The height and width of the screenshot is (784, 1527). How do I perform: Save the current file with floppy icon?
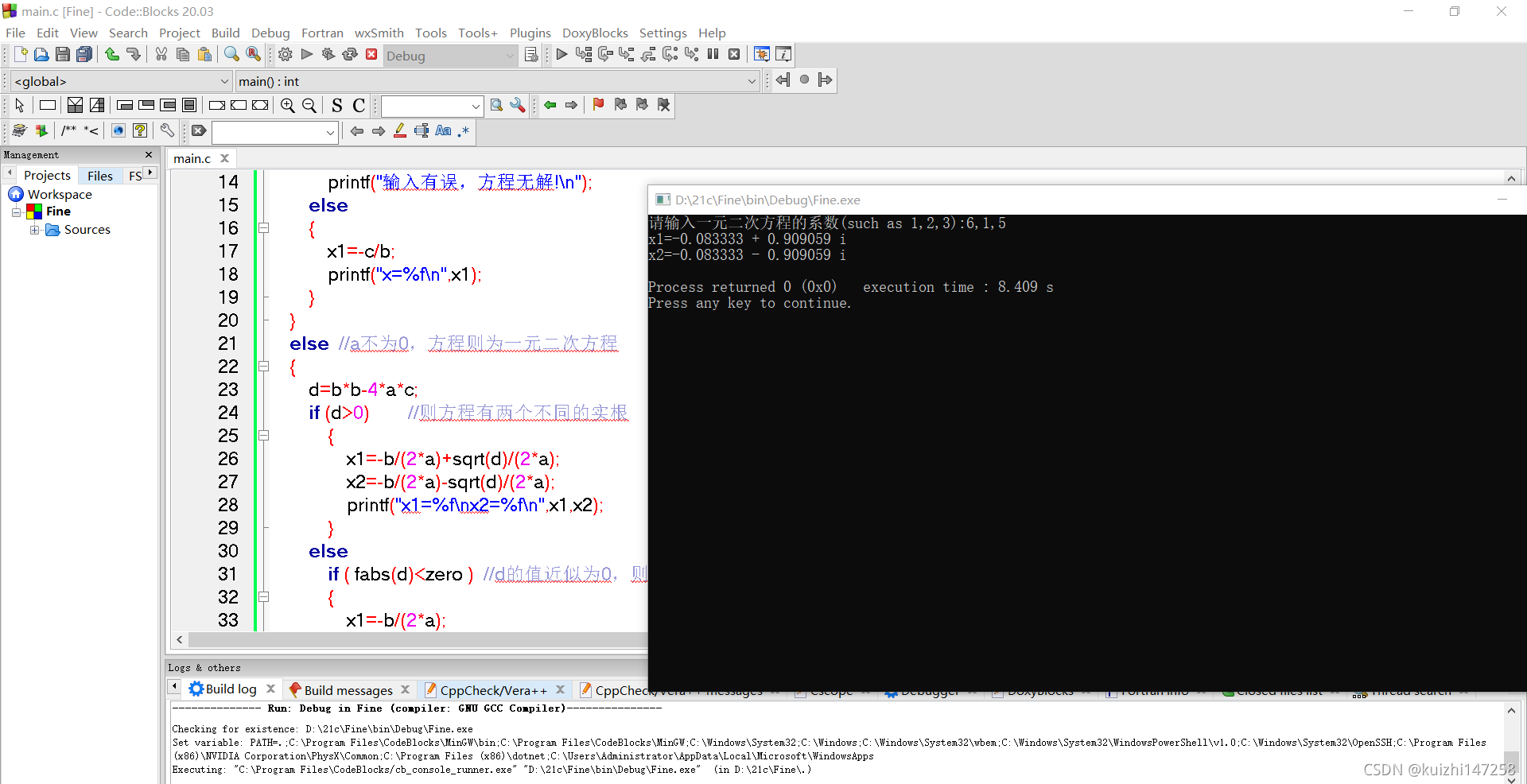63,54
